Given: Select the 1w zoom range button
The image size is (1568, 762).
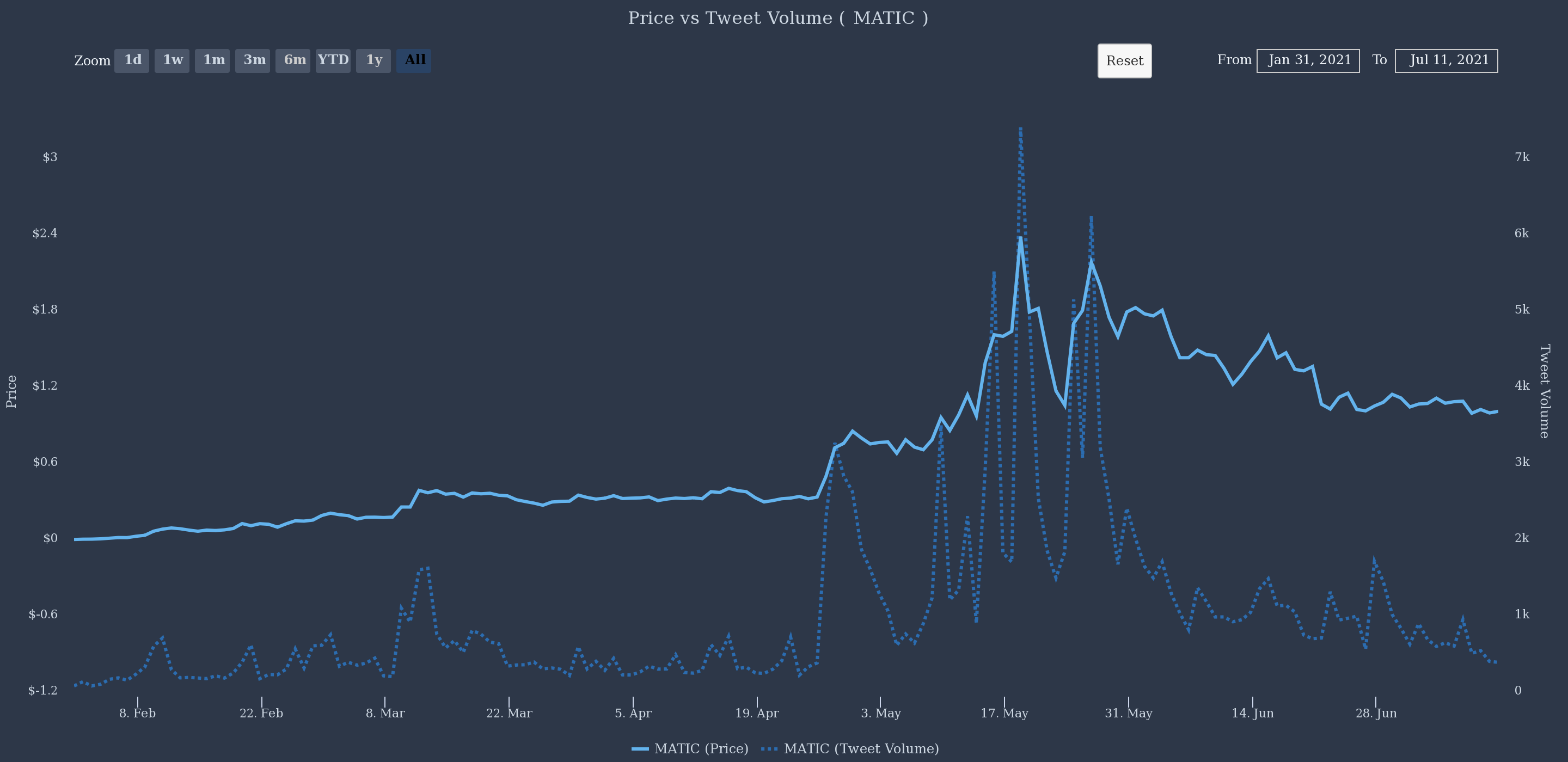Looking at the screenshot, I should (172, 60).
